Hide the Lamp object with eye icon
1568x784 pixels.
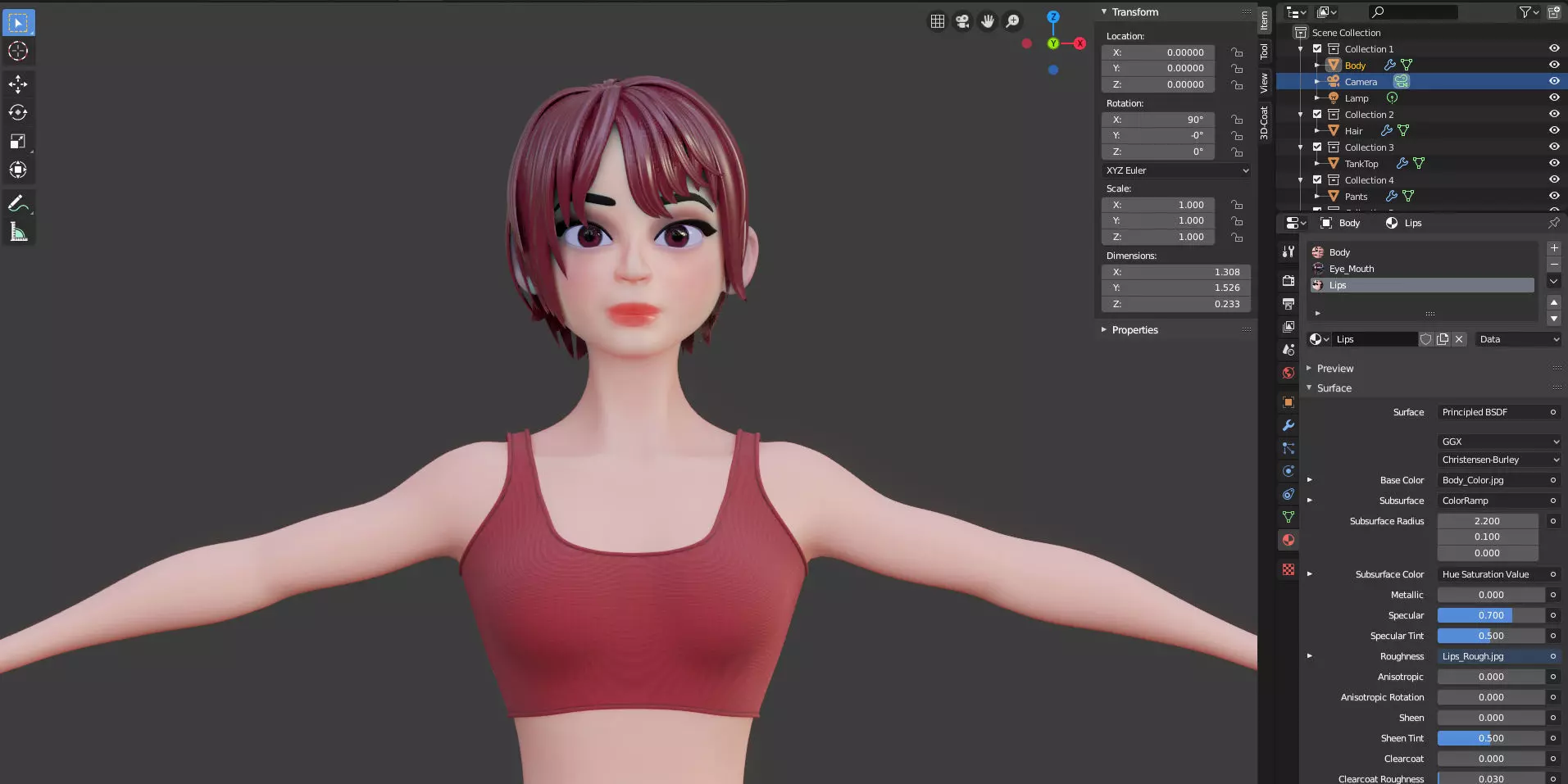[x=1554, y=97]
